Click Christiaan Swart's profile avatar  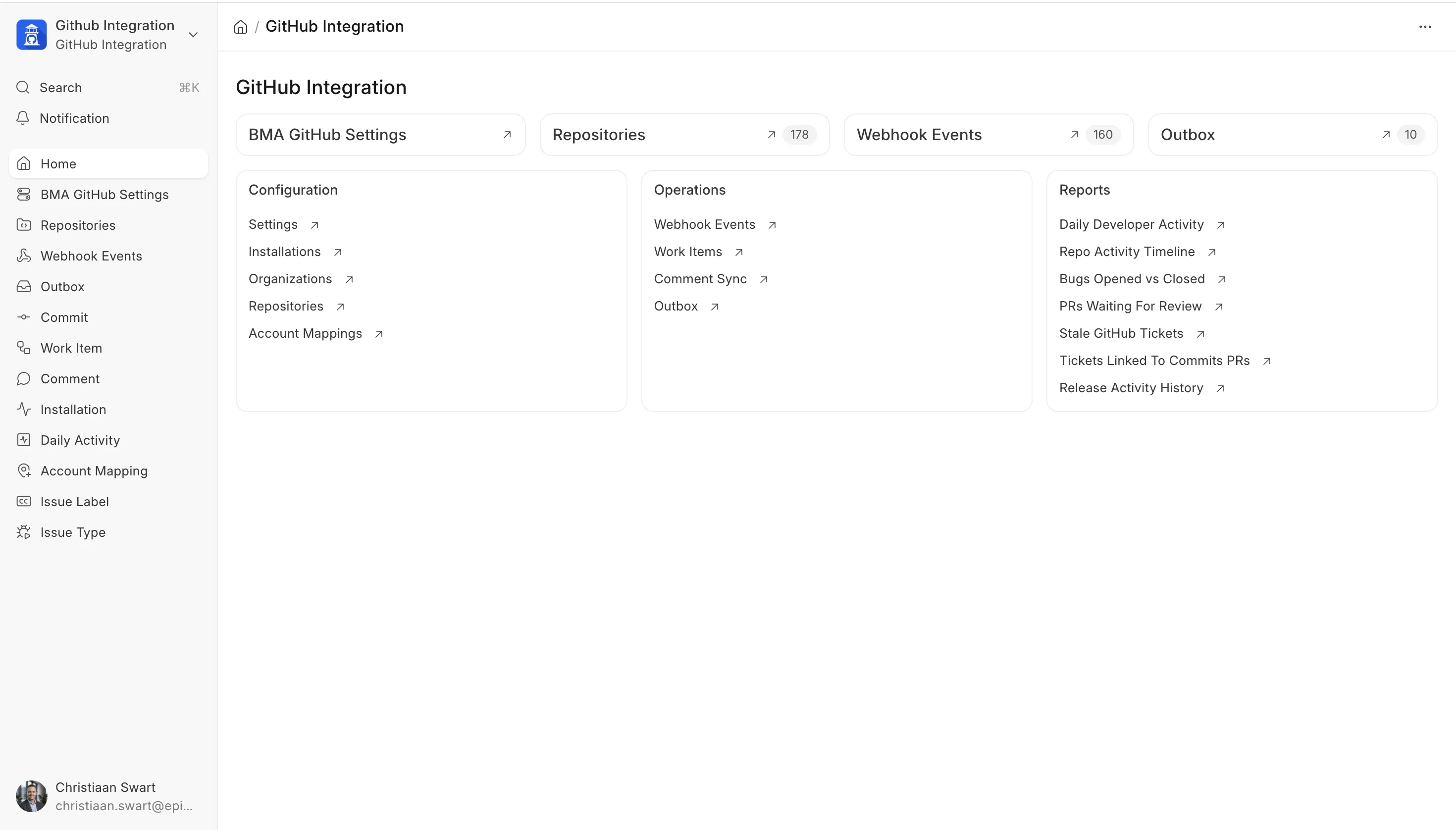(x=31, y=796)
